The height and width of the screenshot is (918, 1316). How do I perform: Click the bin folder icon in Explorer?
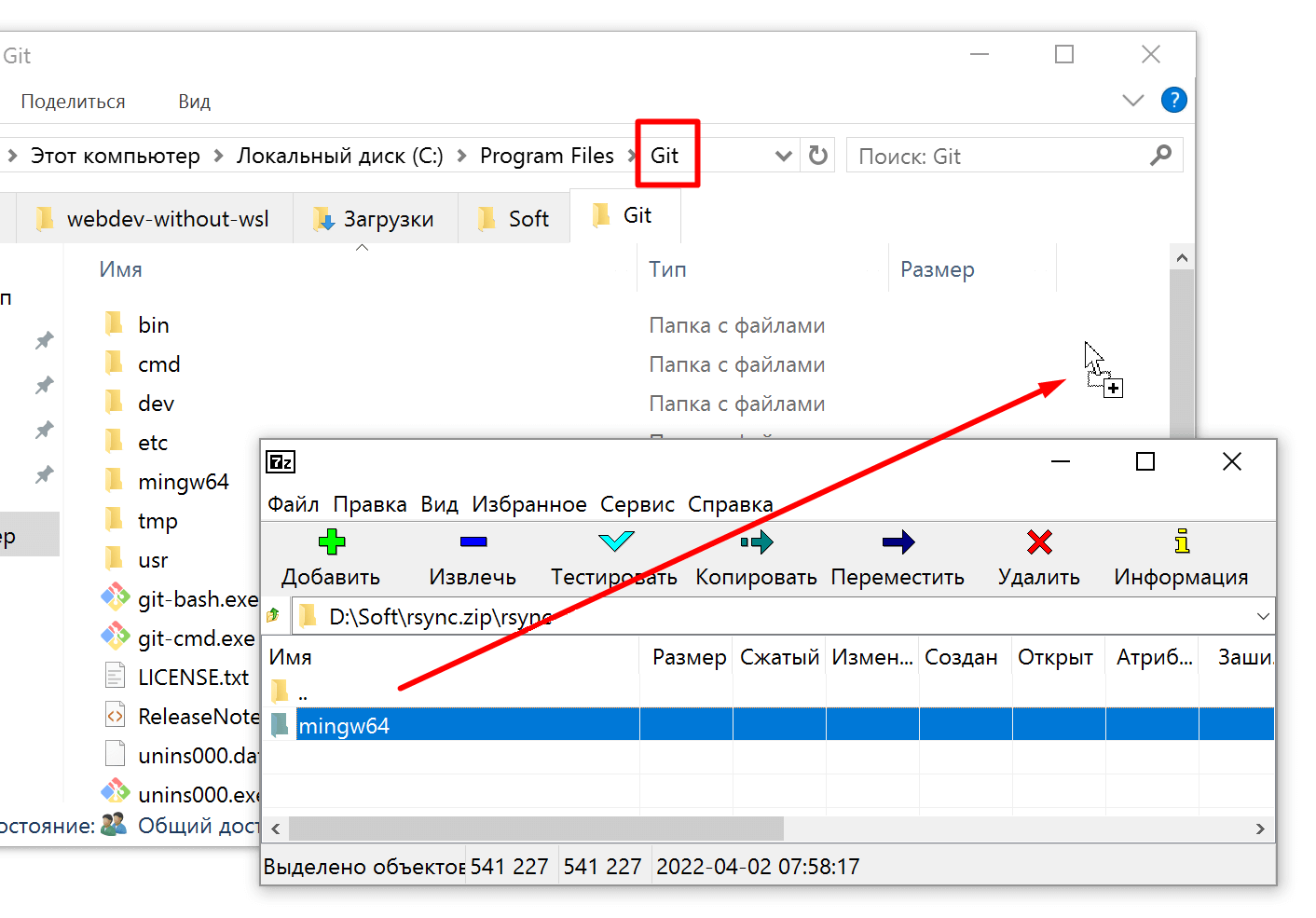click(x=114, y=323)
